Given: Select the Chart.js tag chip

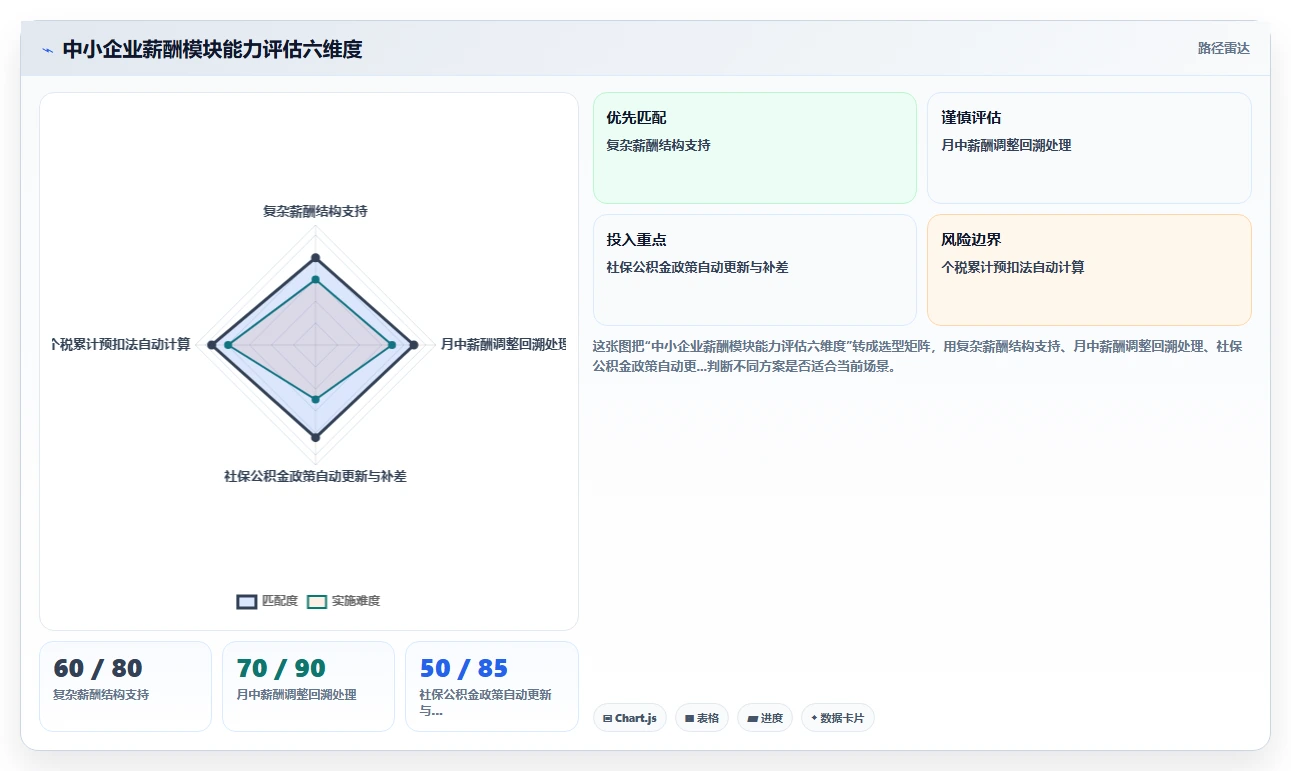Looking at the screenshot, I should 630,718.
